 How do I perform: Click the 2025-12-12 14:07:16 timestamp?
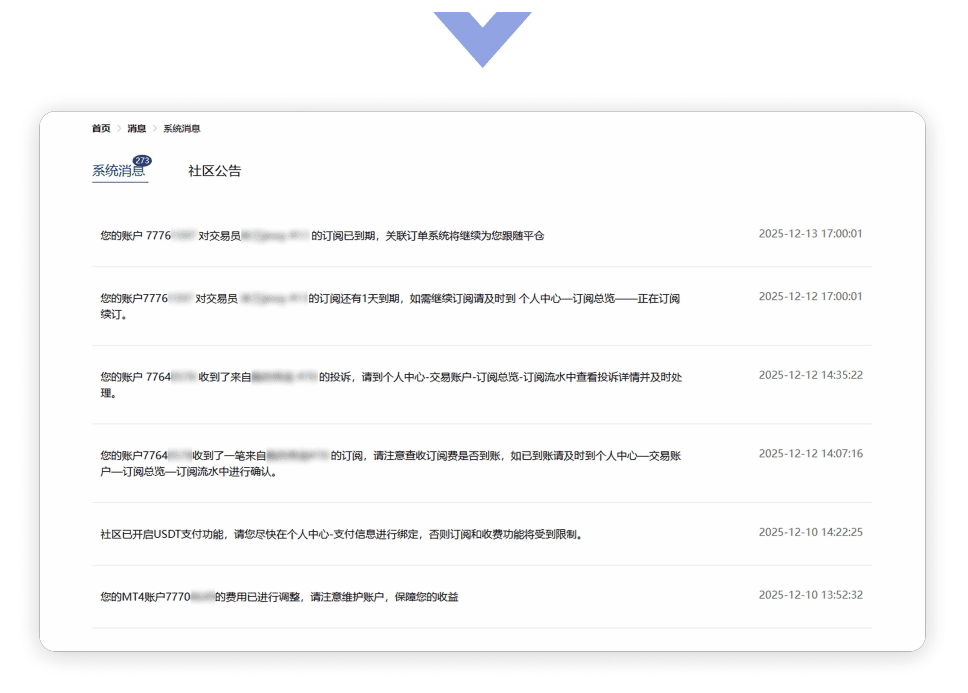click(x=810, y=454)
